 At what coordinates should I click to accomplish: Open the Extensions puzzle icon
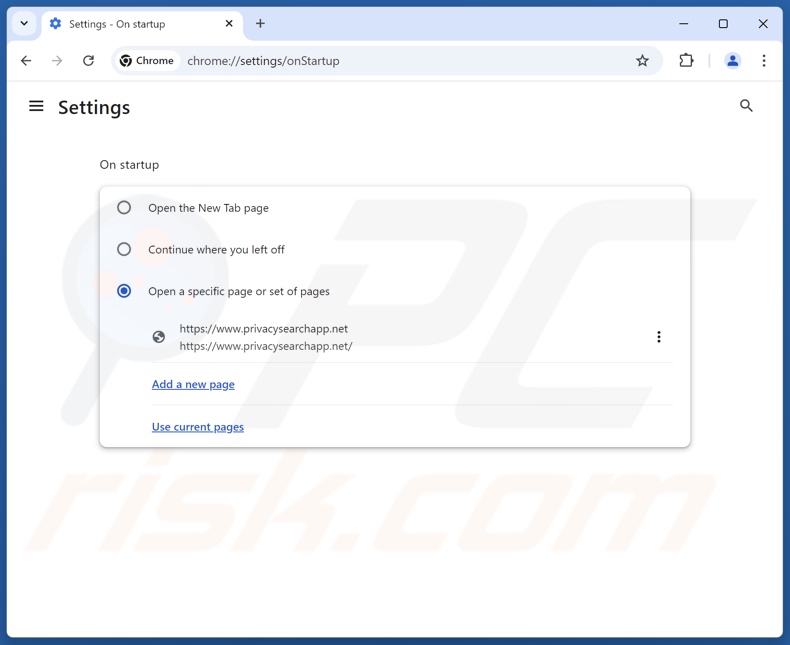click(x=686, y=61)
